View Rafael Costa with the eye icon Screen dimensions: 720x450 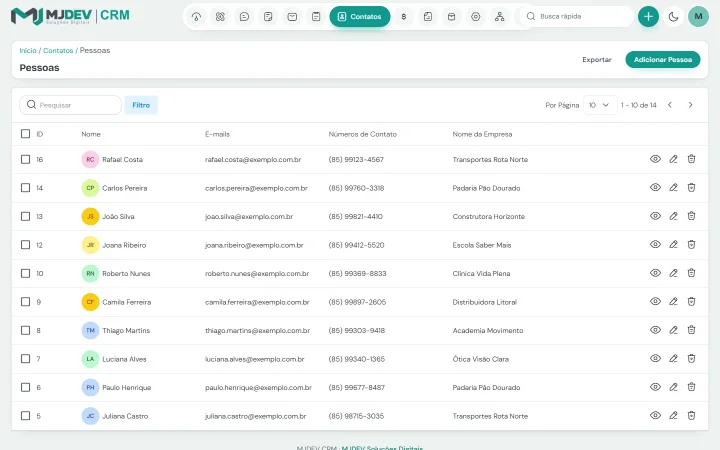[x=655, y=159]
